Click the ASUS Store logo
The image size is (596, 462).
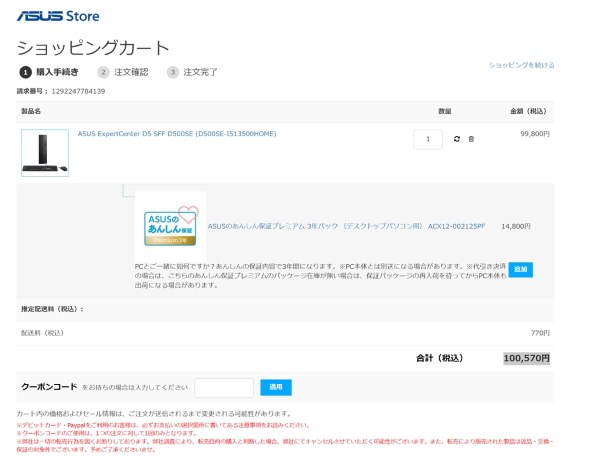click(x=58, y=16)
